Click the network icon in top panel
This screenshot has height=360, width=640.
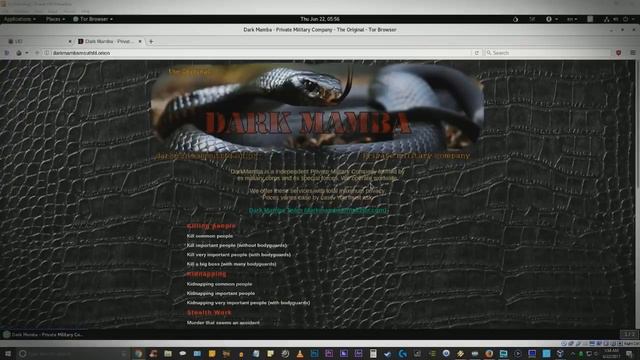[607, 19]
